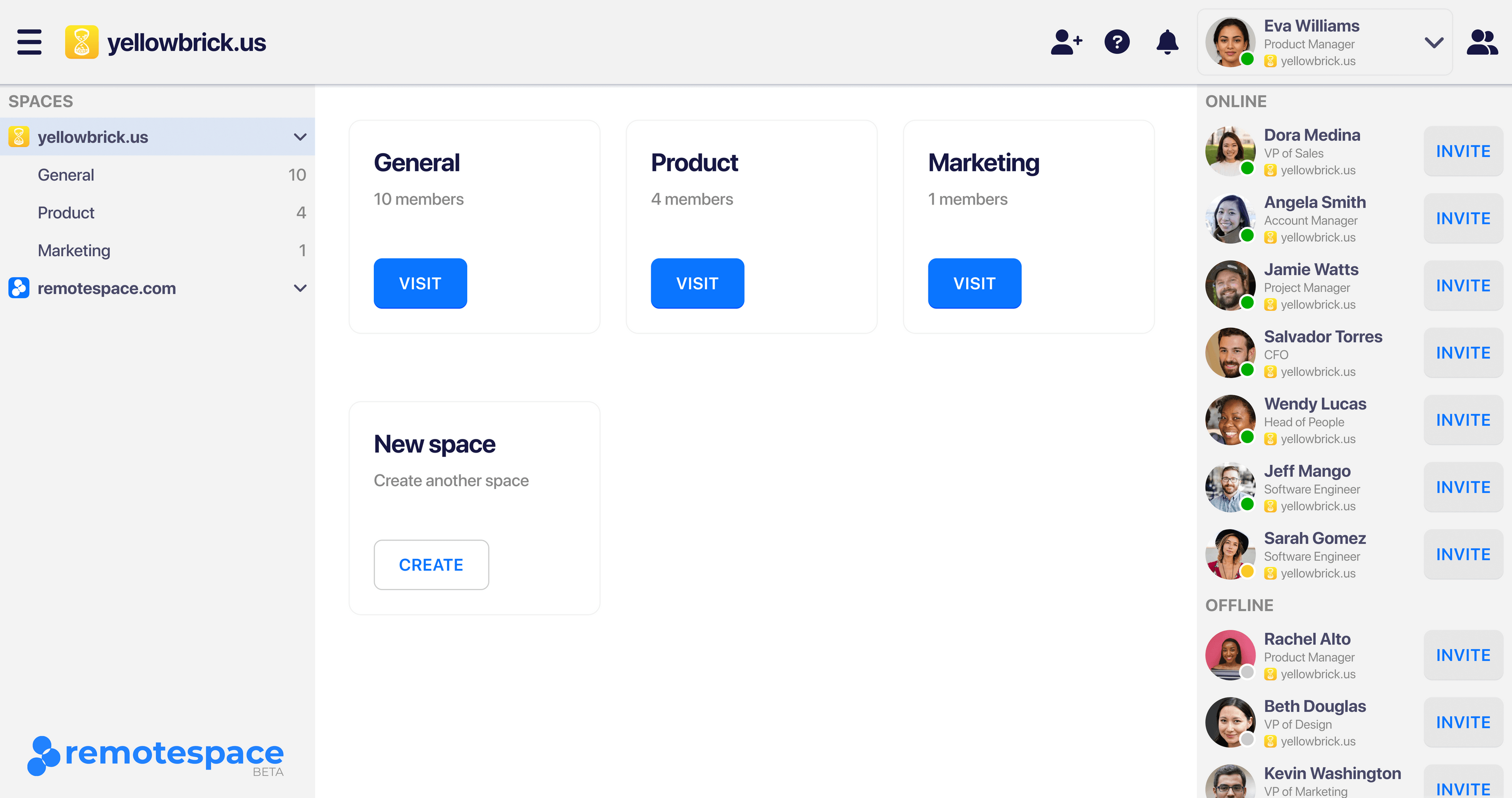Open notifications via the bell icon
The width and height of the screenshot is (1512, 798).
pos(1167,42)
